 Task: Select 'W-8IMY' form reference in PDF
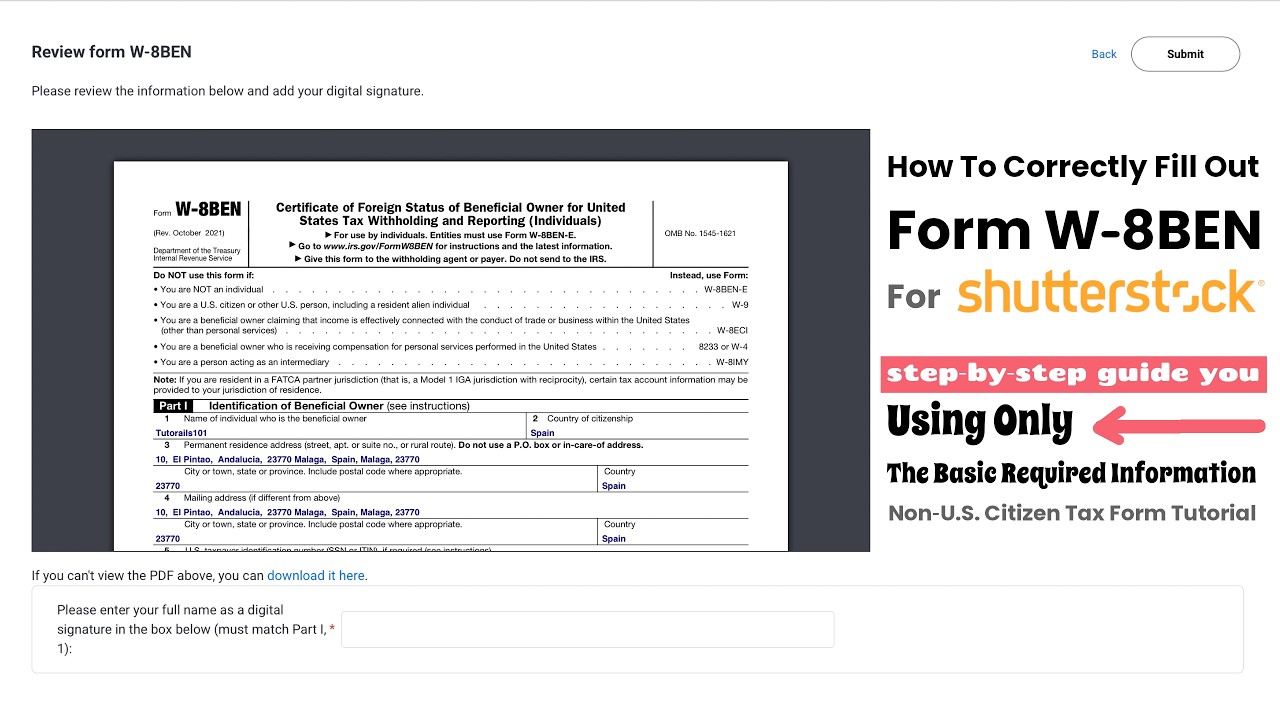(x=732, y=362)
